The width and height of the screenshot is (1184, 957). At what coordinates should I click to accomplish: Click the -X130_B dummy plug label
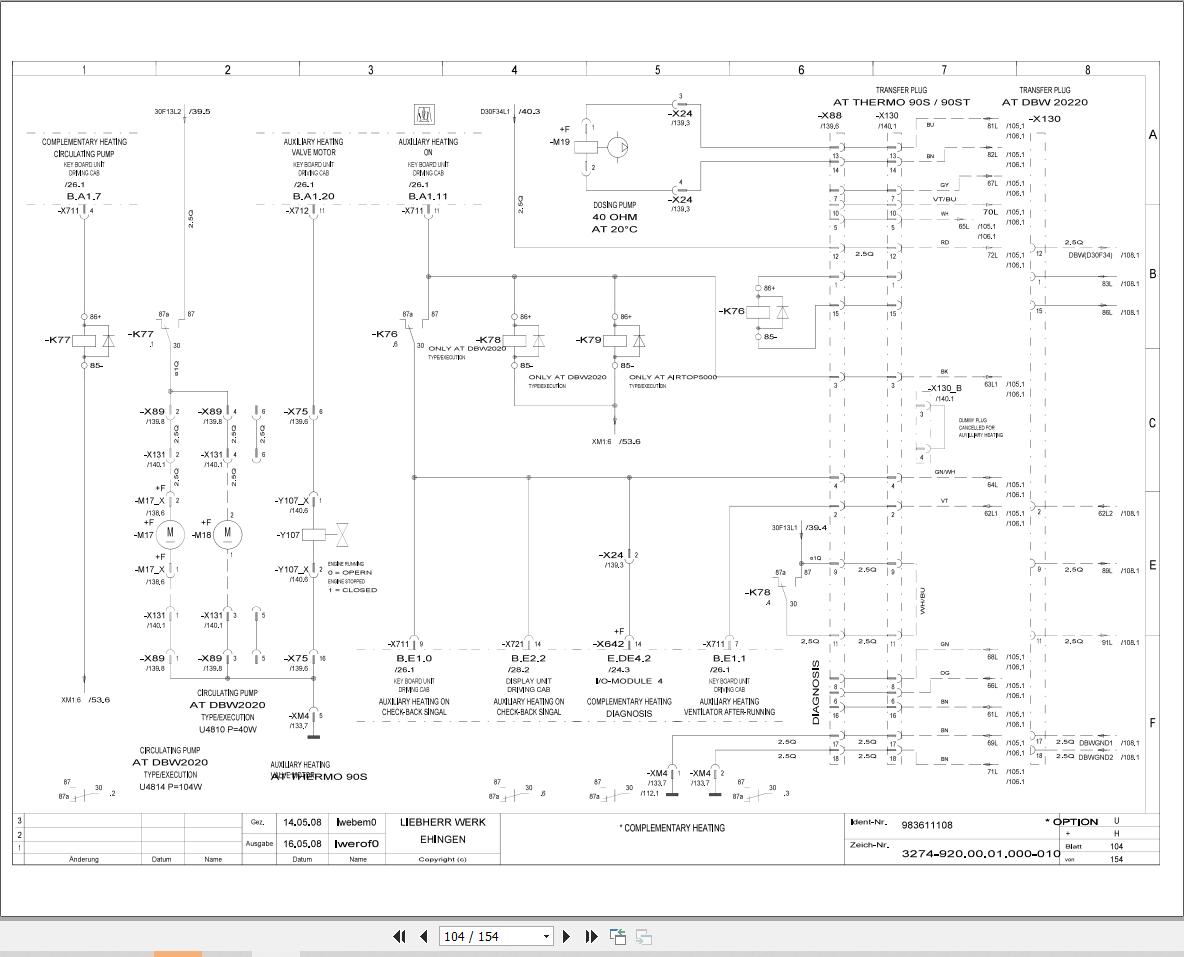click(x=945, y=388)
